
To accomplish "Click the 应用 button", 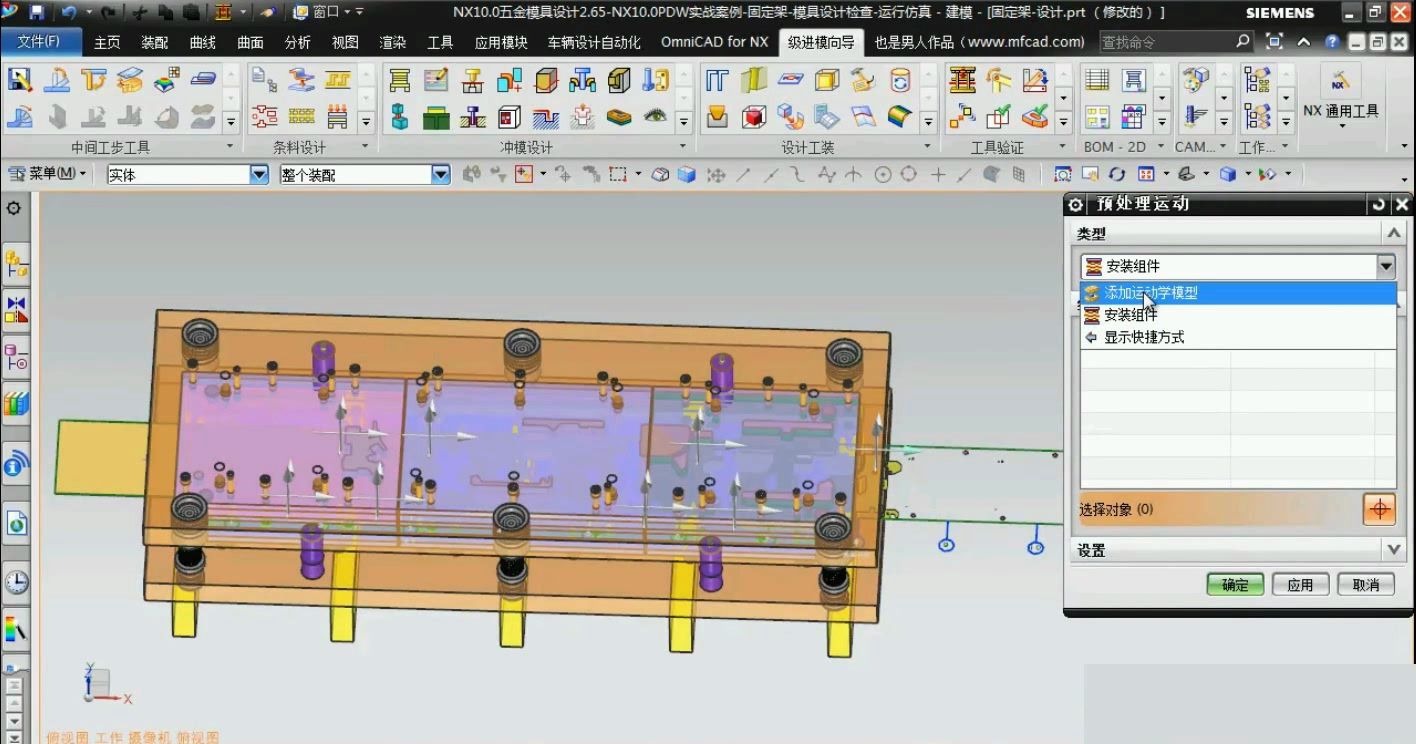I will (1301, 585).
